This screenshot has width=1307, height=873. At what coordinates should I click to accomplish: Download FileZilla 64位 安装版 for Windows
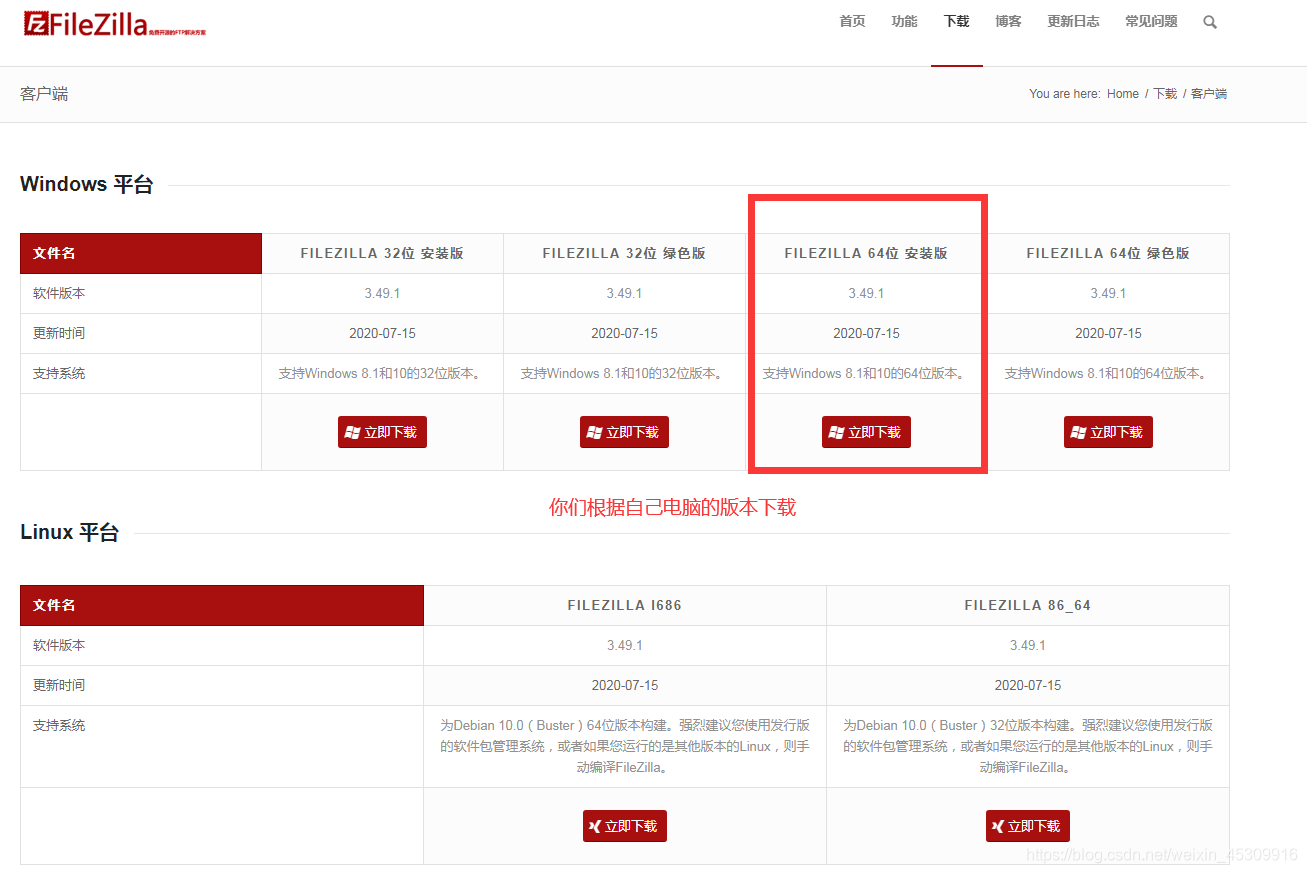tap(866, 432)
